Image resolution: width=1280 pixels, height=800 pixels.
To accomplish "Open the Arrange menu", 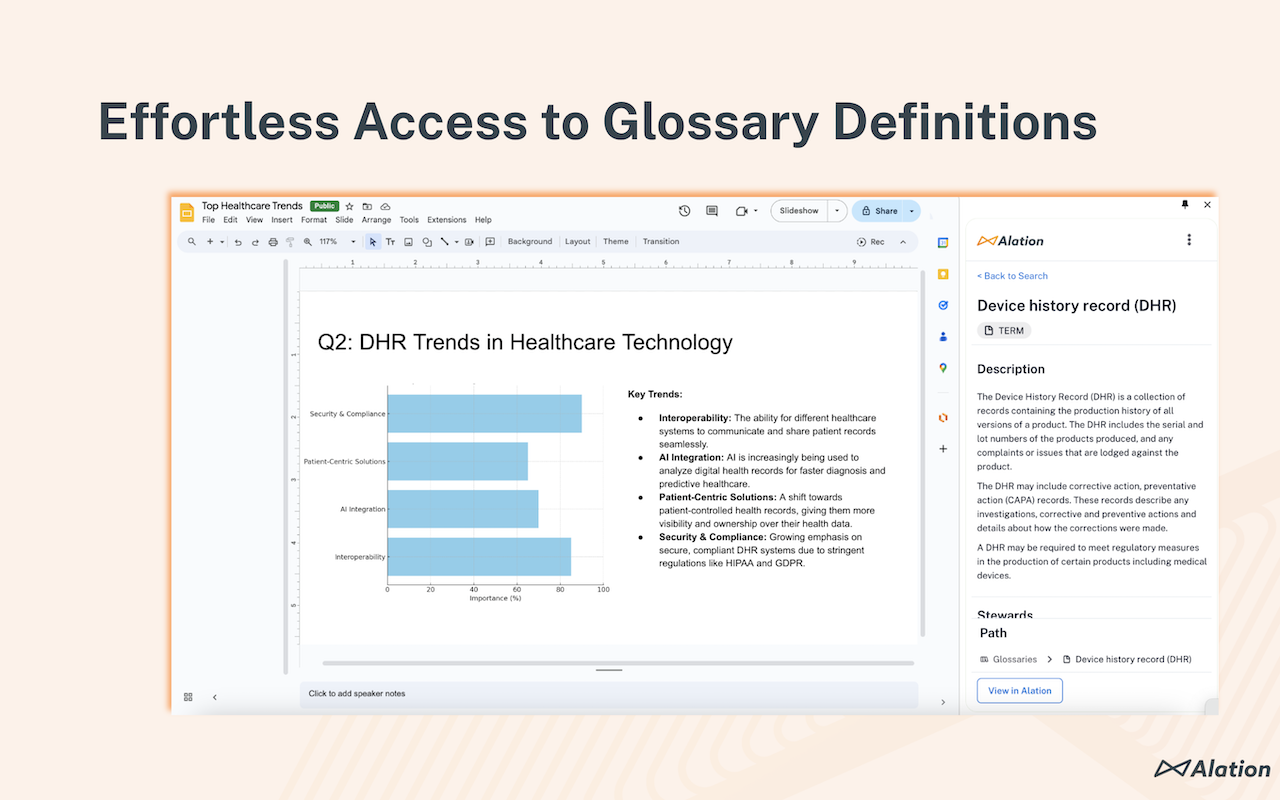I will click(x=377, y=220).
